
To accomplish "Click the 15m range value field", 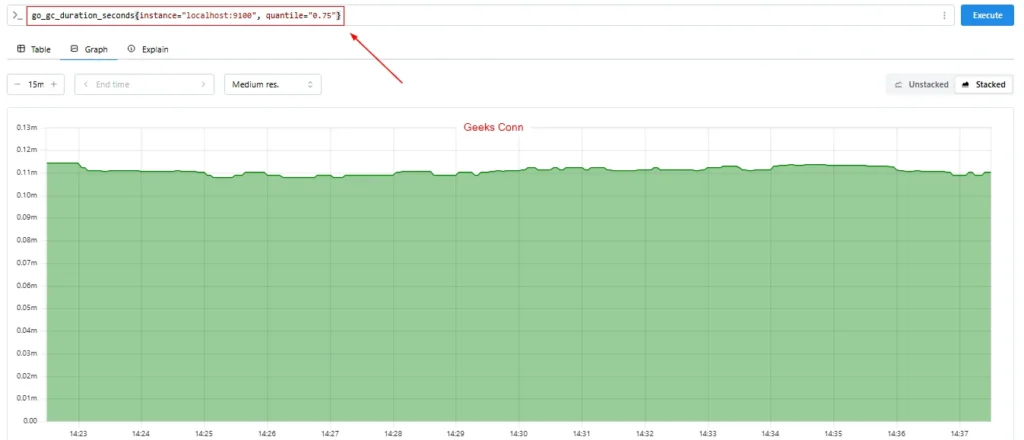I will [x=36, y=85].
